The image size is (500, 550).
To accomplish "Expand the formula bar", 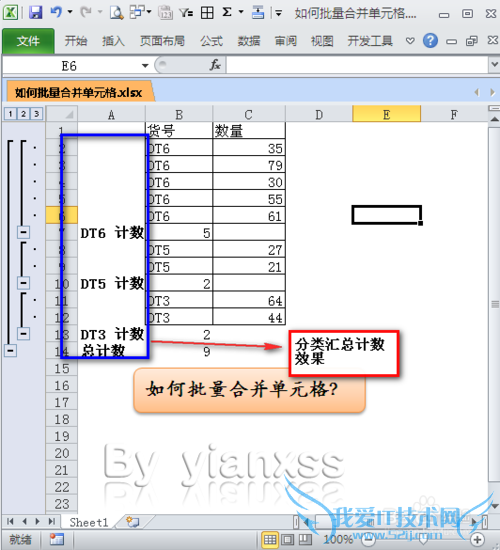I will click(494, 65).
